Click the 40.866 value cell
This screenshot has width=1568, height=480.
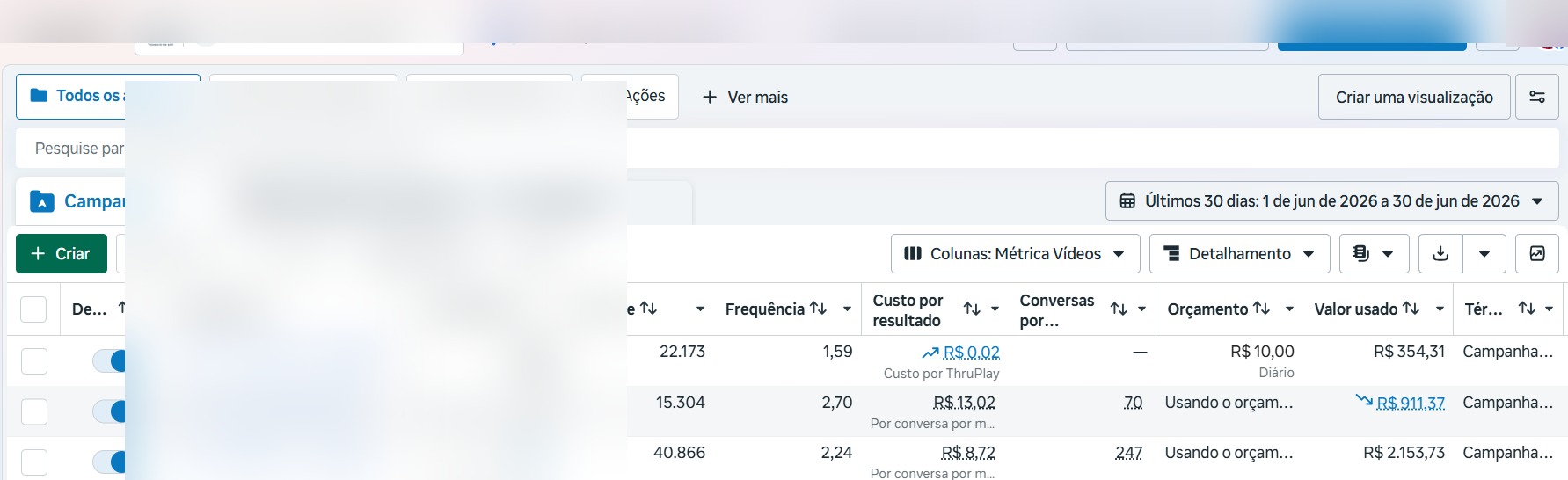(x=679, y=453)
